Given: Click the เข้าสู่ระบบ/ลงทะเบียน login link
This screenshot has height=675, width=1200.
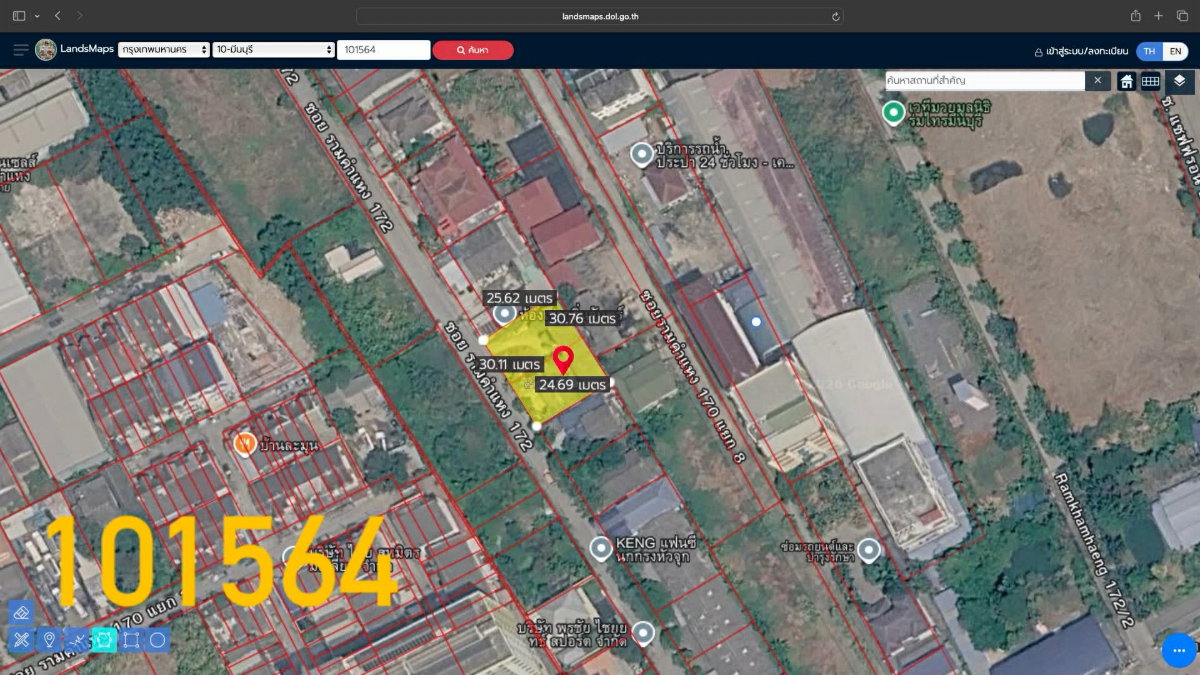Looking at the screenshot, I should pos(1081,51).
